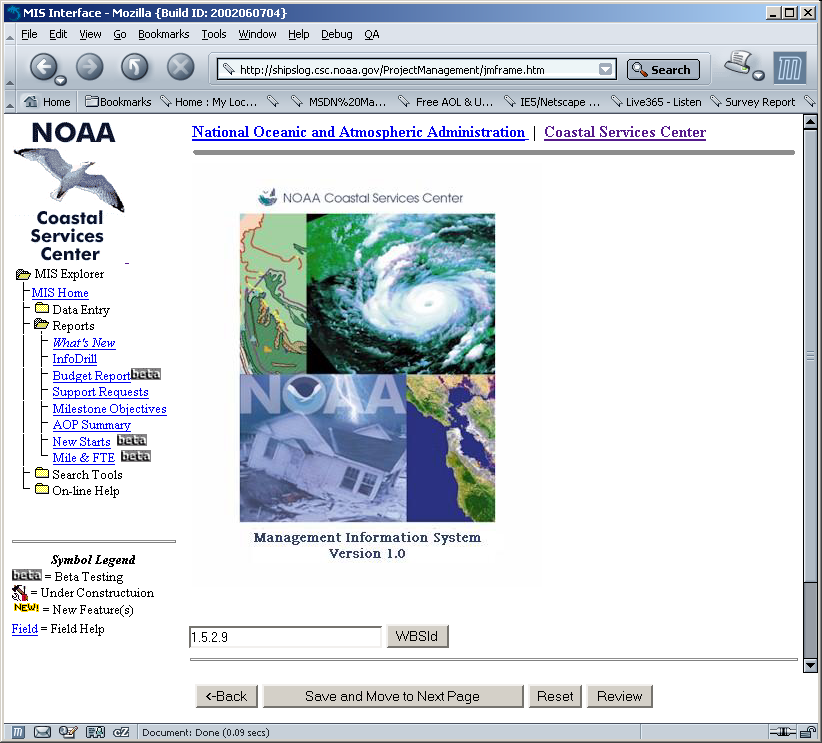
Task: Open Mail via status bar envelope icon
Action: coord(42,732)
